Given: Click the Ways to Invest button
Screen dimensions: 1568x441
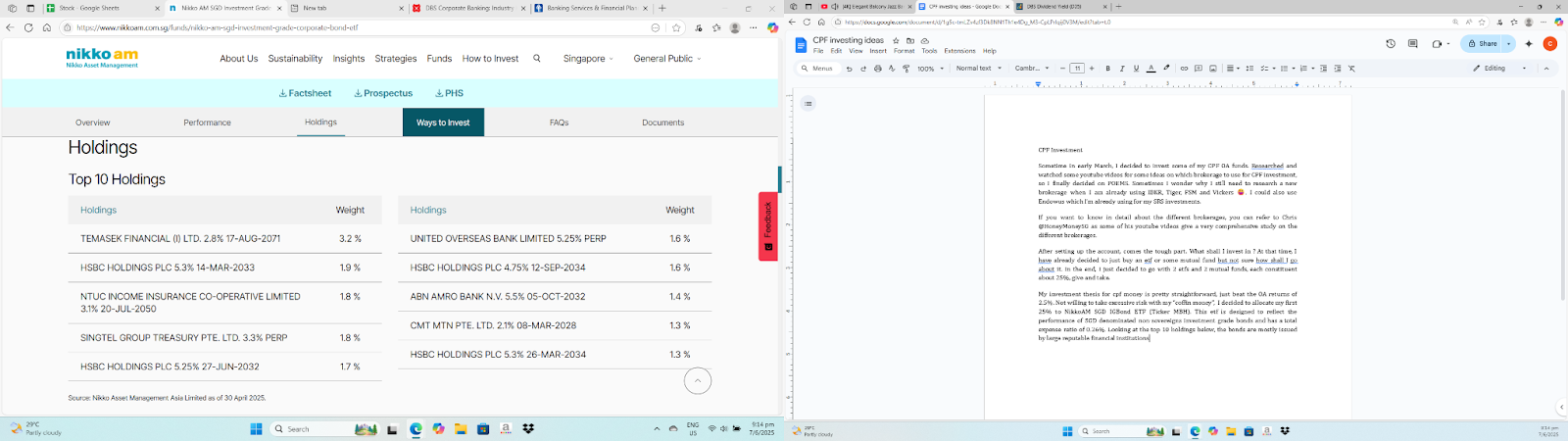Looking at the screenshot, I should 443,122.
